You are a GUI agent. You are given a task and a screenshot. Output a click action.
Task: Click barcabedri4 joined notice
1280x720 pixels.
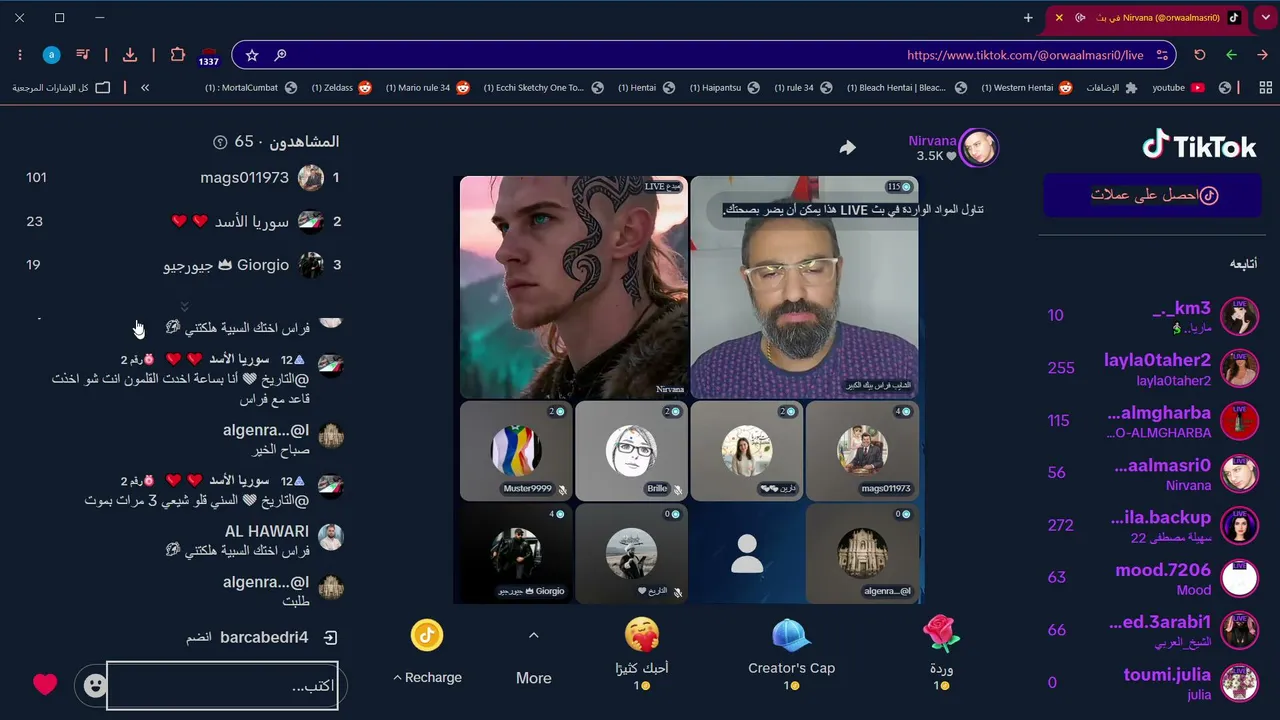(x=263, y=637)
